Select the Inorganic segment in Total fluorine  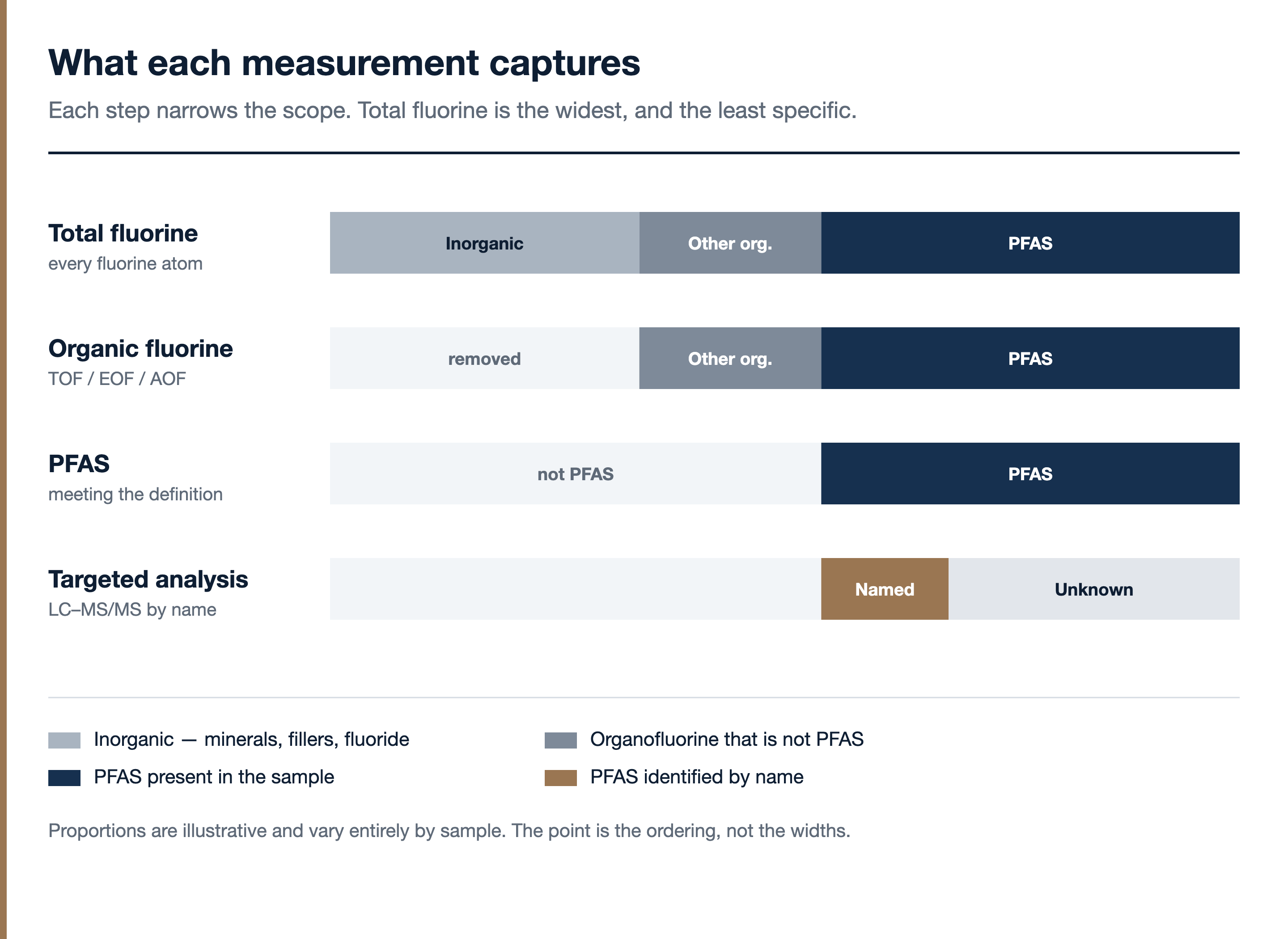click(484, 243)
